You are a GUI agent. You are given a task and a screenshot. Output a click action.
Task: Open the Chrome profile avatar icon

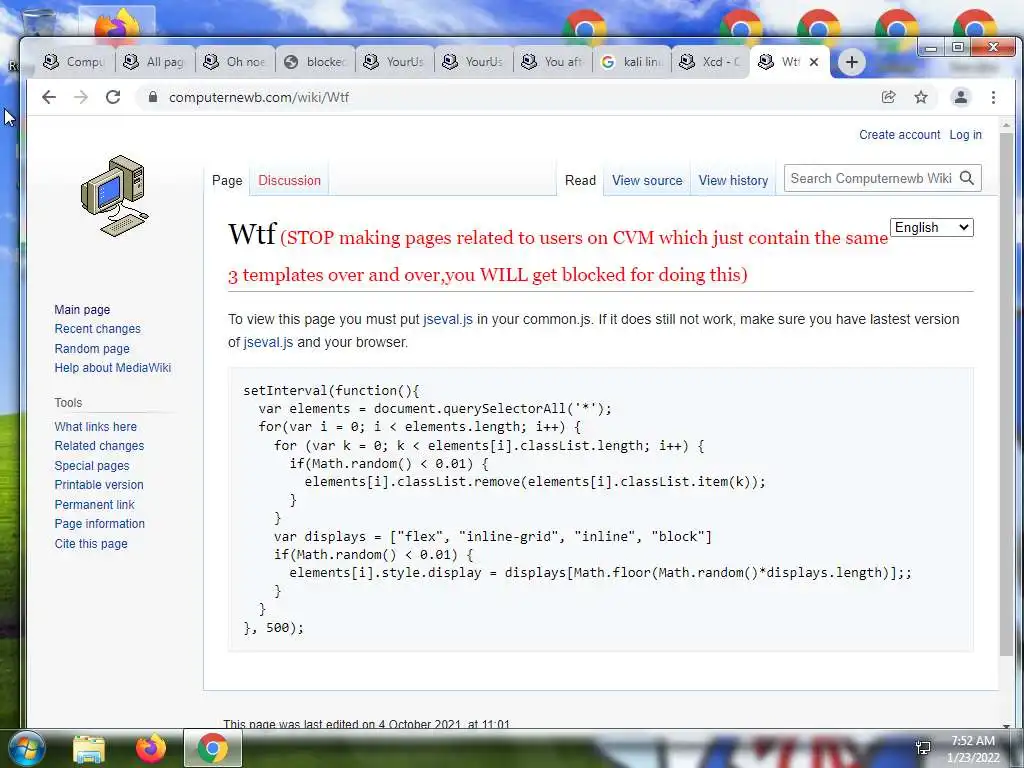961,97
